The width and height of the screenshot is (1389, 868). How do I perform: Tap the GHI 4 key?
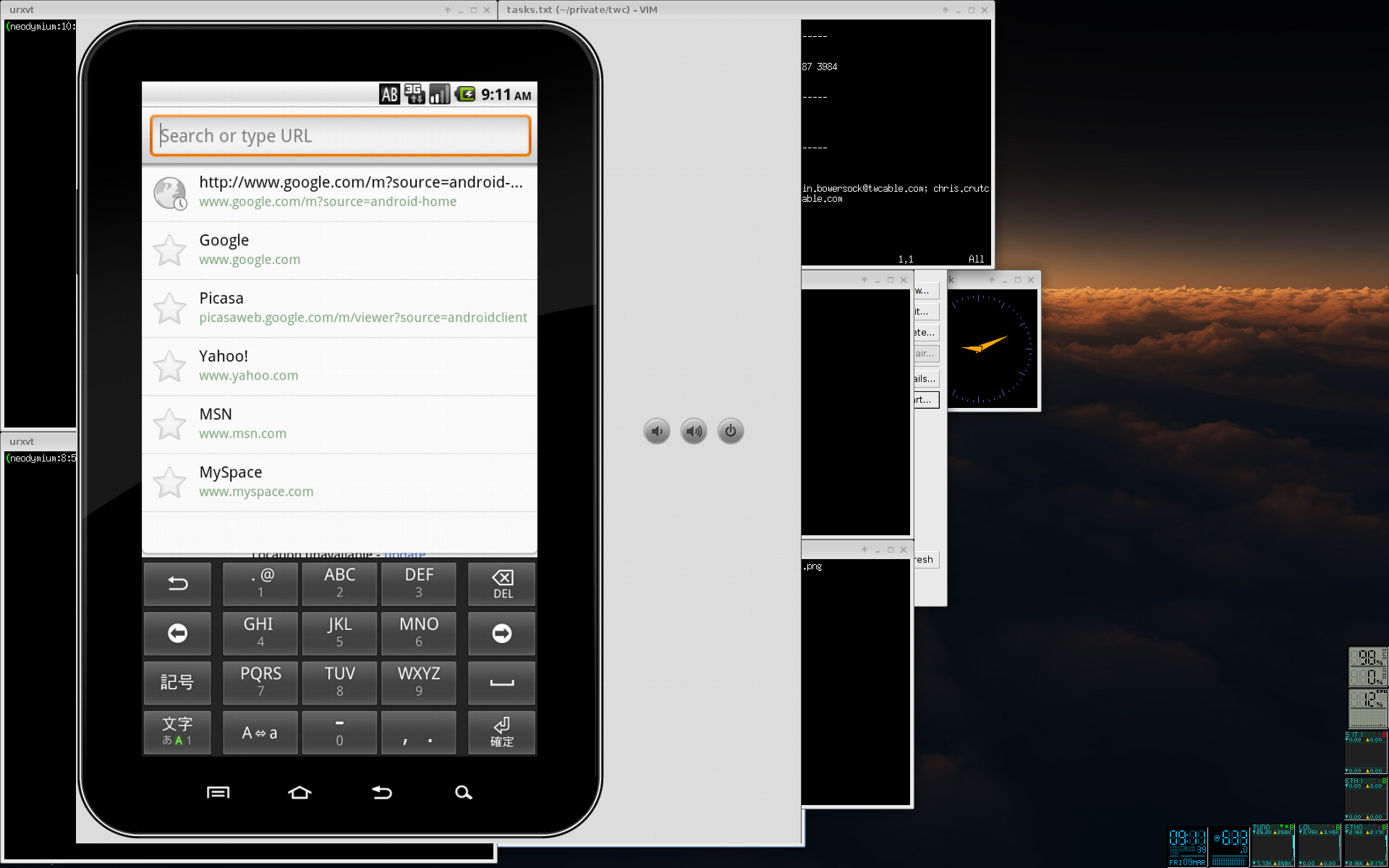[x=260, y=634]
